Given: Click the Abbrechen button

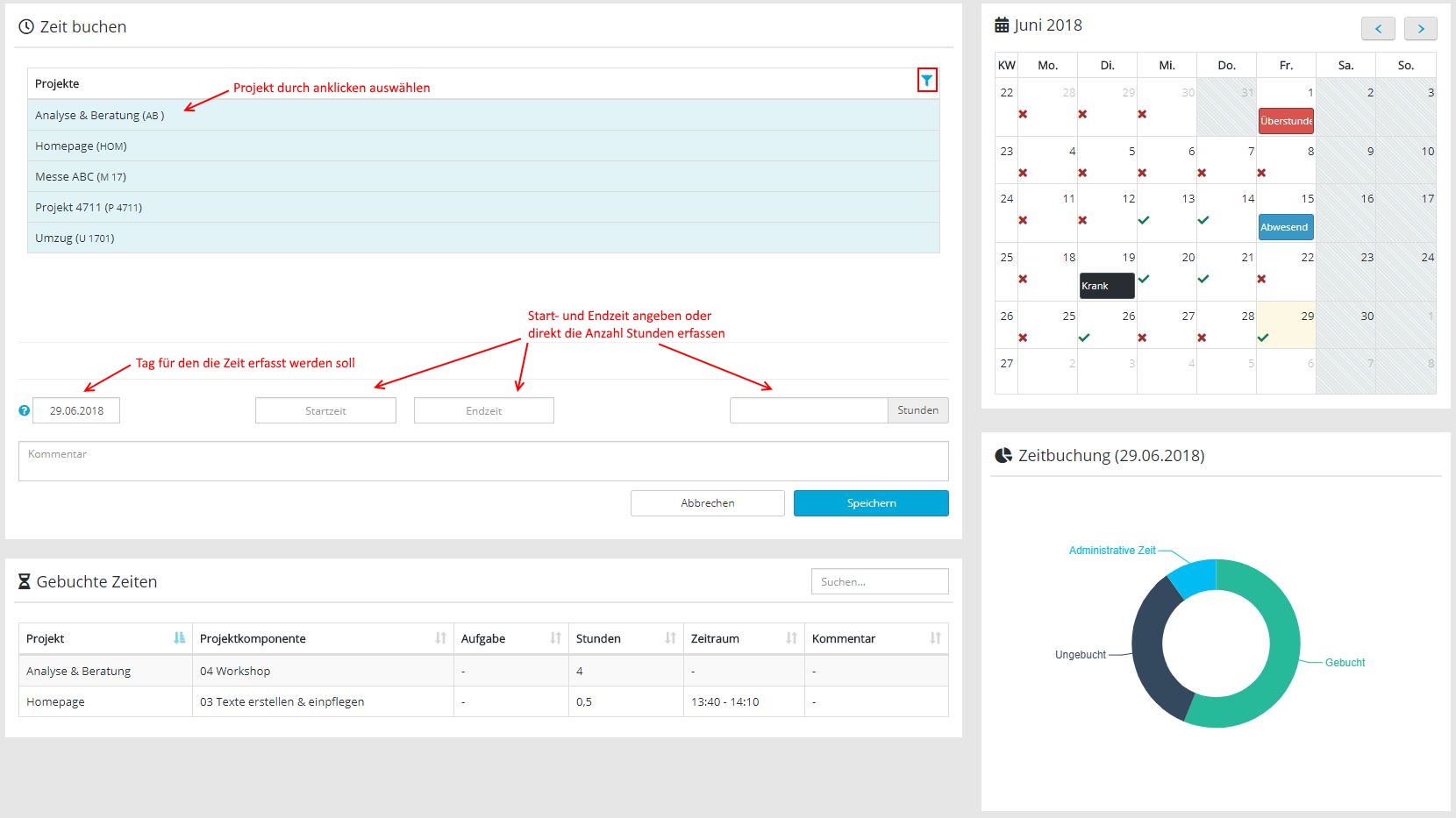Looking at the screenshot, I should [707, 503].
